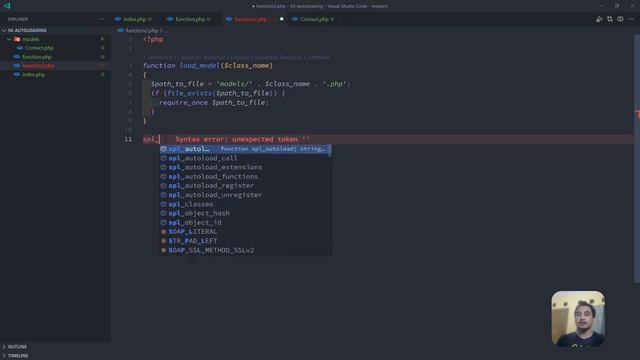The height and width of the screenshot is (360, 640).
Task: Open the compare changes icon in editor toolbar
Action: 609,19
